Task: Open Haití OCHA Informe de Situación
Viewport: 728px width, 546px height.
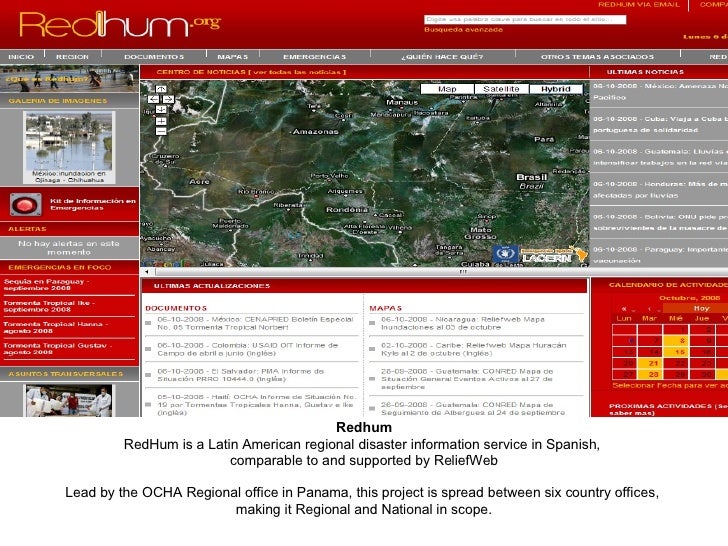Action: [x=256, y=405]
